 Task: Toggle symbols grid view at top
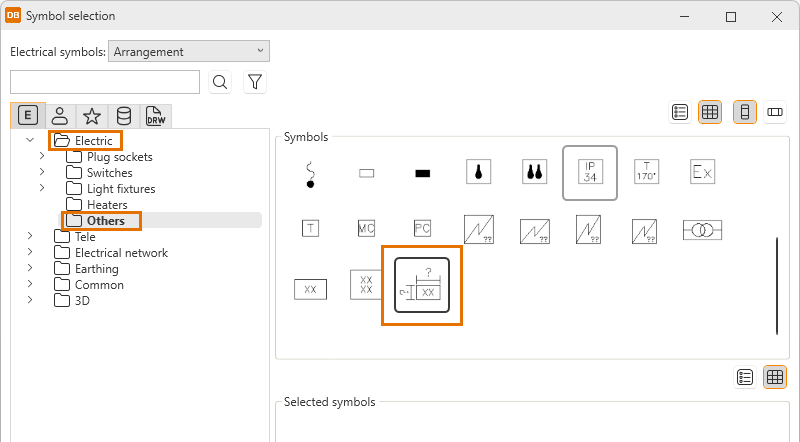tap(710, 113)
